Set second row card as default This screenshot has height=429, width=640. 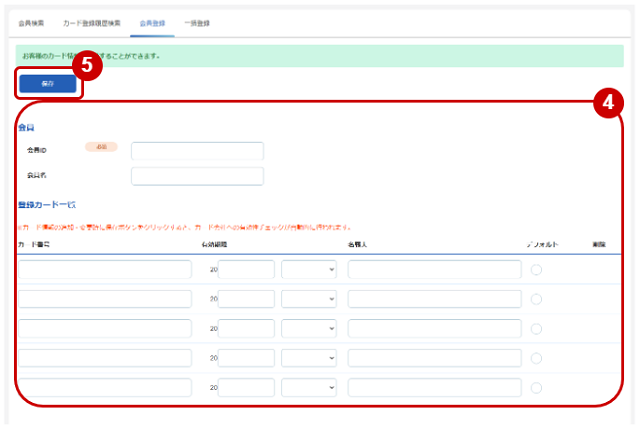pos(536,299)
